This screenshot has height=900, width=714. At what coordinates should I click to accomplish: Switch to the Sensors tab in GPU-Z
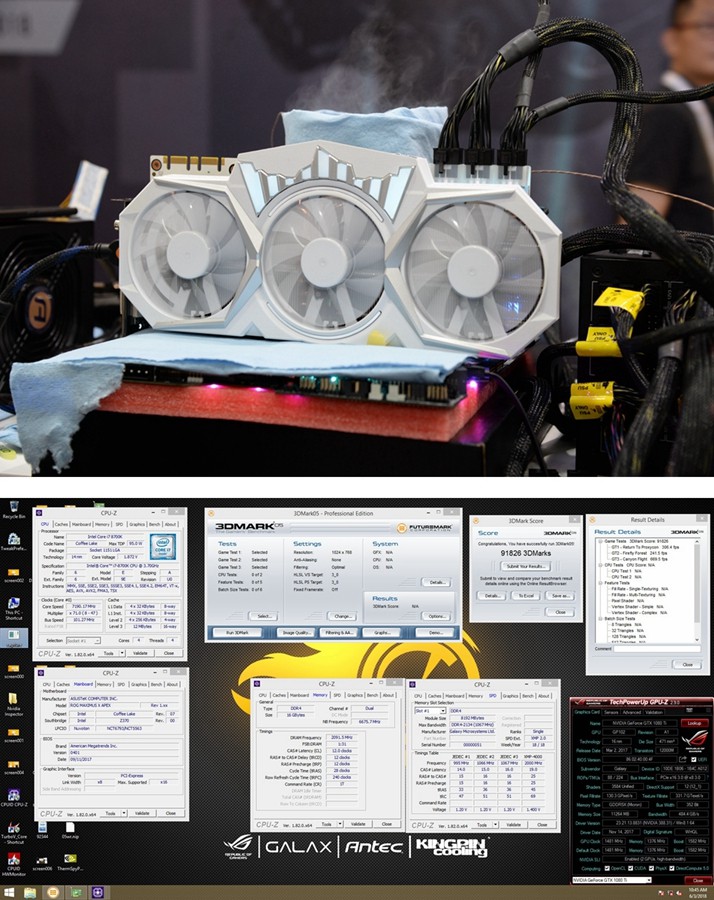pyautogui.click(x=611, y=712)
